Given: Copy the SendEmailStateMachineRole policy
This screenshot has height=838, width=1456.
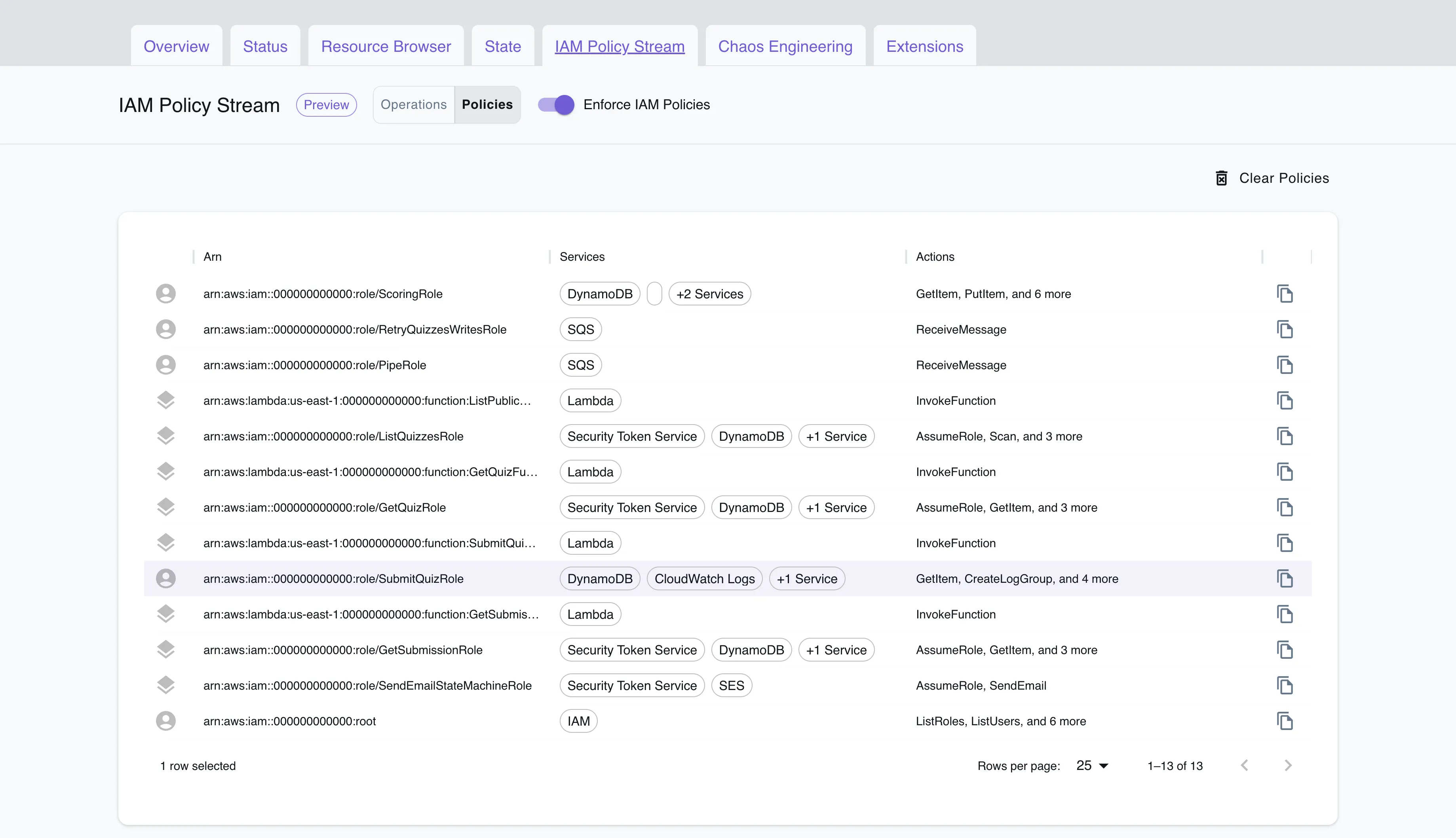Looking at the screenshot, I should (1285, 686).
